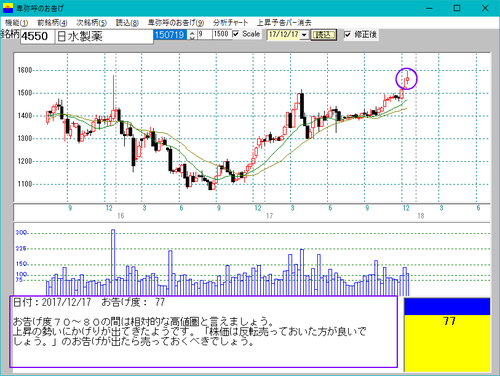This screenshot has height=376, width=500.
Task: Maximize the 卑弥呼のお告げ window
Action: point(457,8)
